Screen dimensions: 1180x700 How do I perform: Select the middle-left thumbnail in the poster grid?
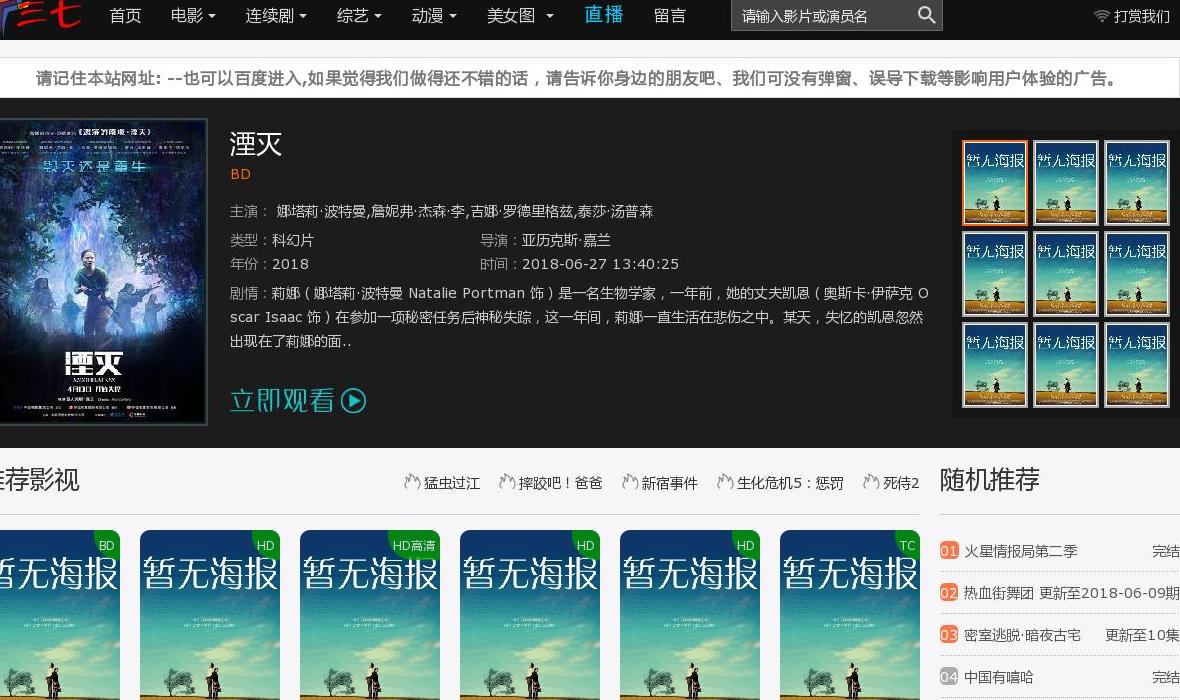(995, 274)
